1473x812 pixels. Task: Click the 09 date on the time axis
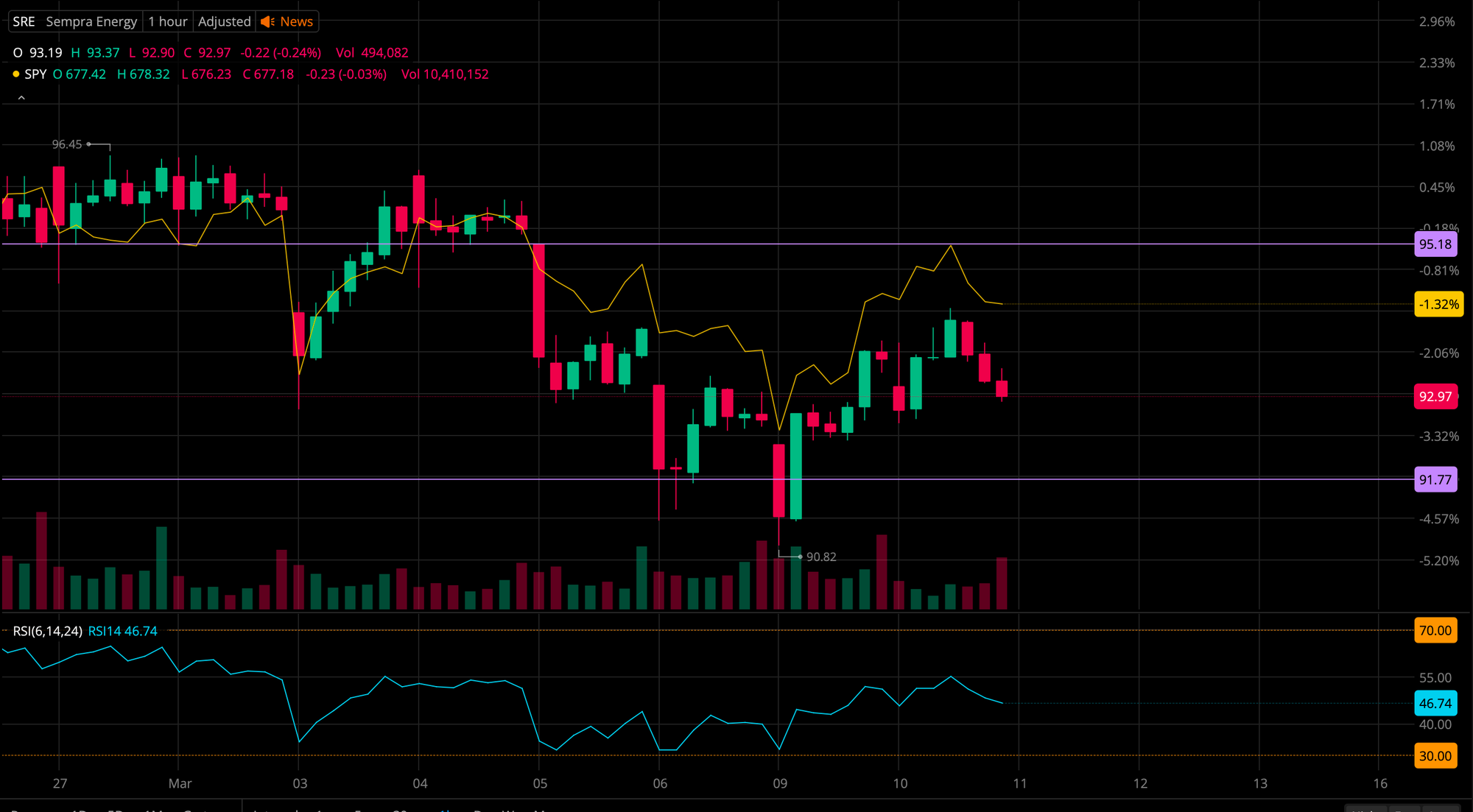780,783
